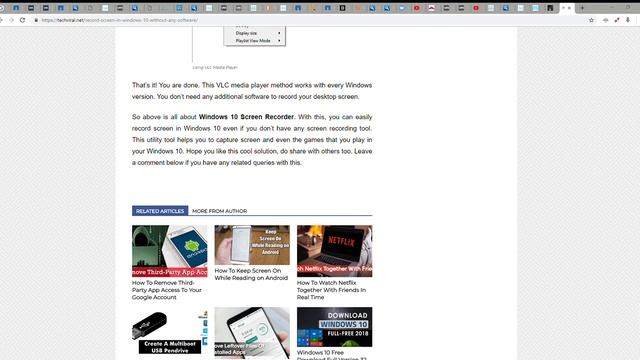Open 'Windows 10 Free Download' article link

331,355
